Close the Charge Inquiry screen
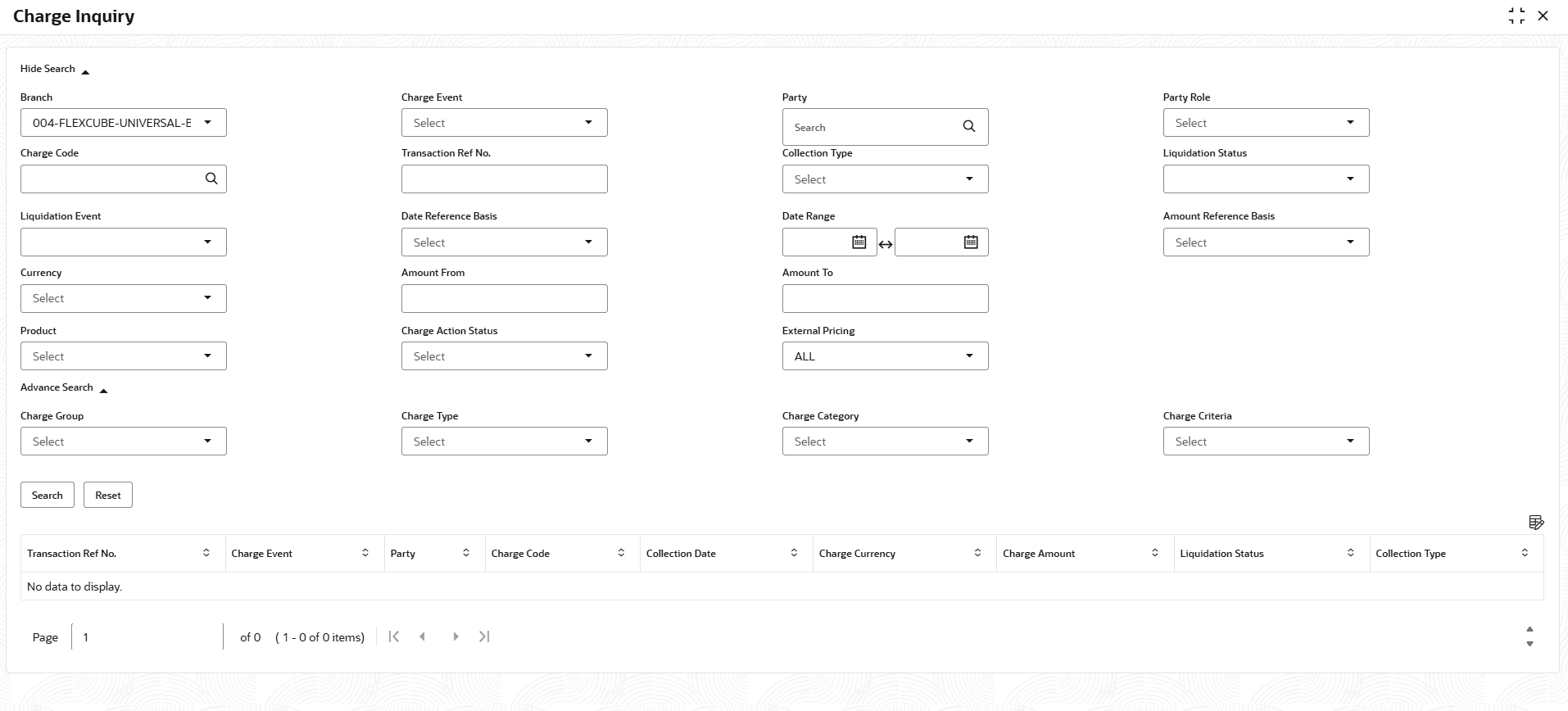The height and width of the screenshot is (711, 1568). pos(1543,16)
